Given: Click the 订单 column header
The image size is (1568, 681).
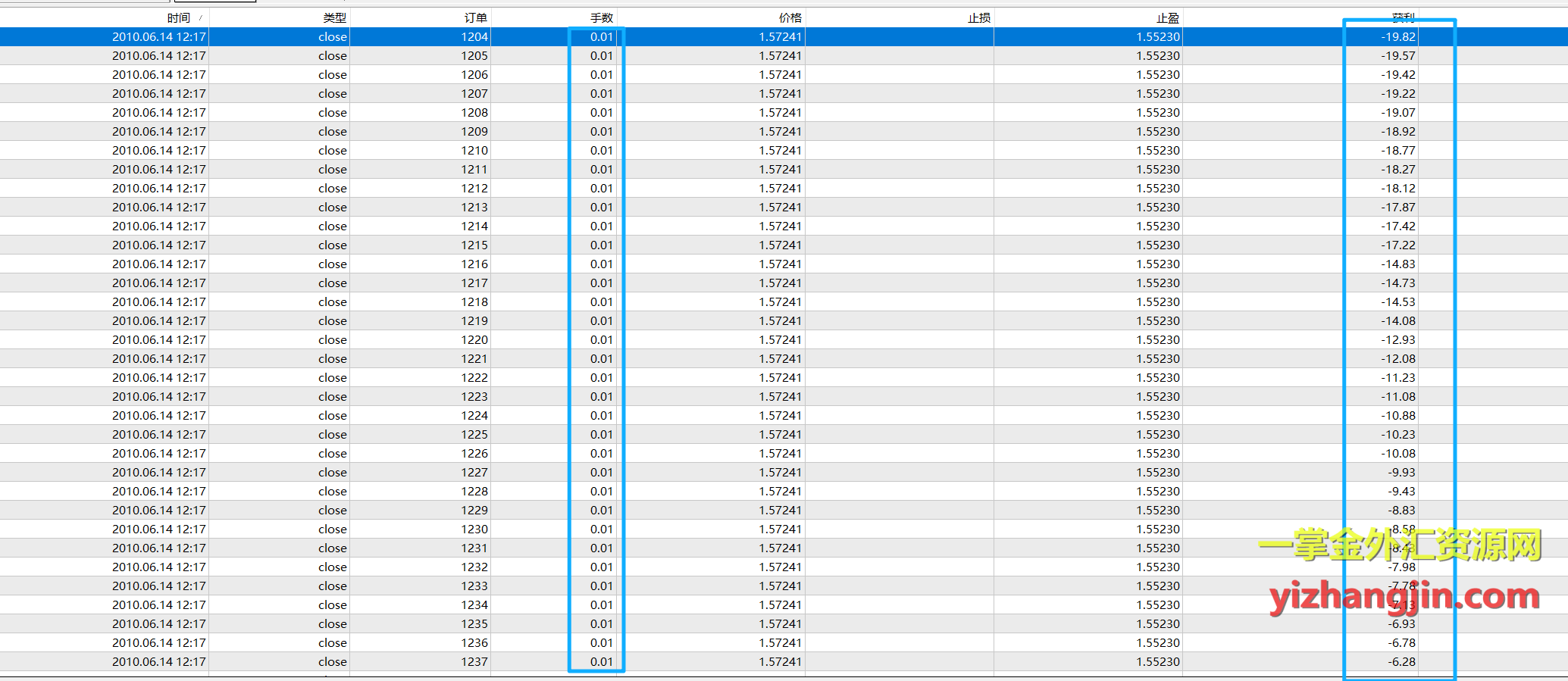Looking at the screenshot, I should click(x=475, y=17).
